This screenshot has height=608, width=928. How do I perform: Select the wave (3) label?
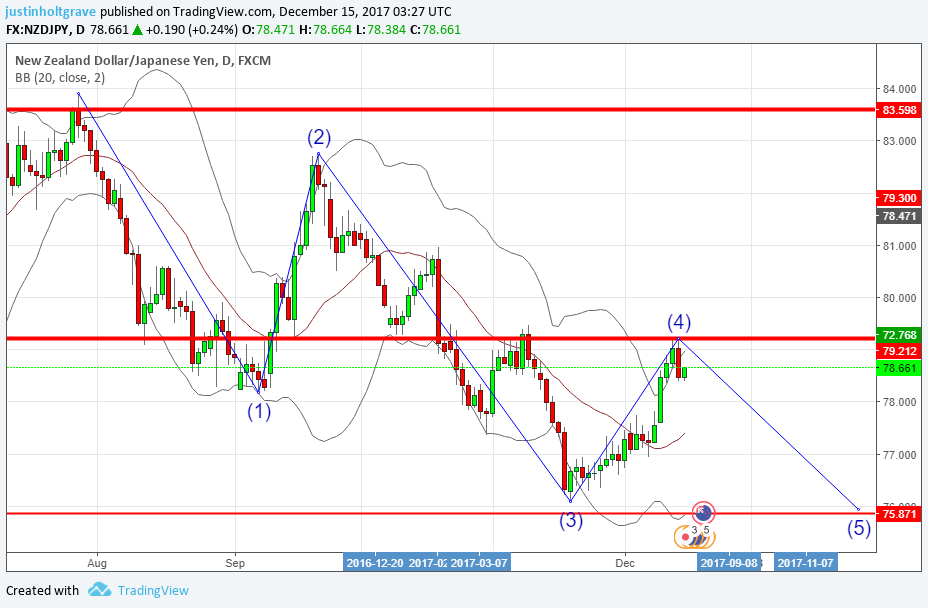point(571,520)
